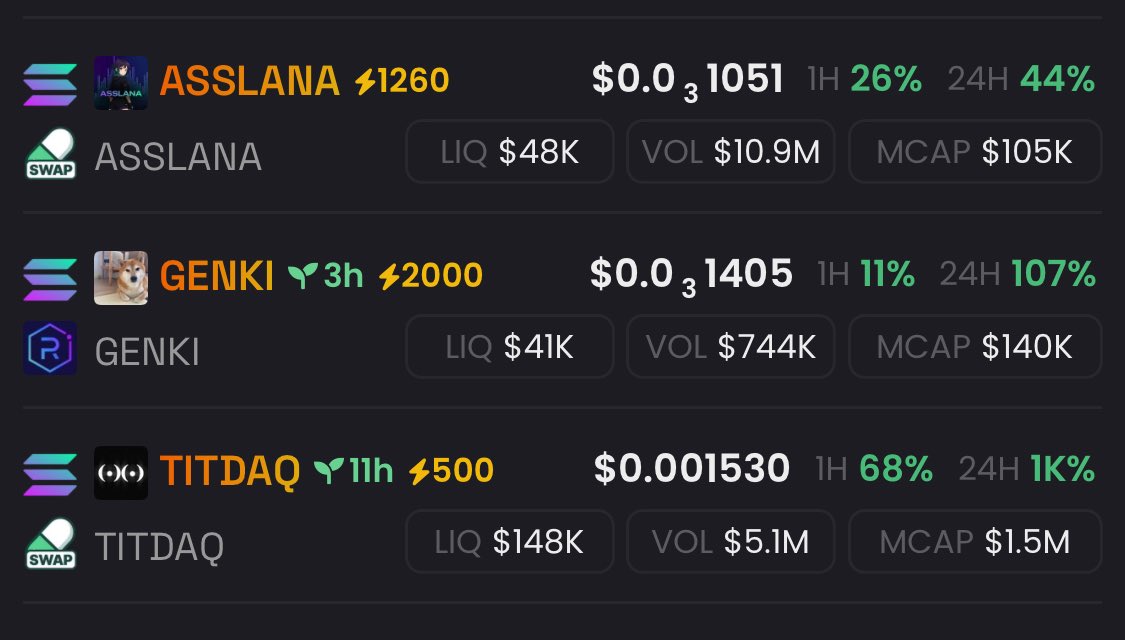Click the SWAP pill icon under ASSLANA
Image resolution: width=1125 pixels, height=640 pixels.
(50, 154)
